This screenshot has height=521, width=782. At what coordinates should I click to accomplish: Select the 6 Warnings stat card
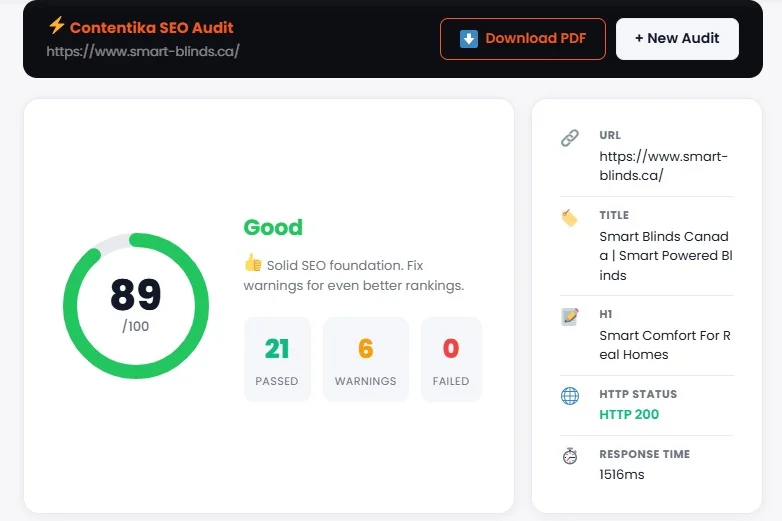point(365,359)
